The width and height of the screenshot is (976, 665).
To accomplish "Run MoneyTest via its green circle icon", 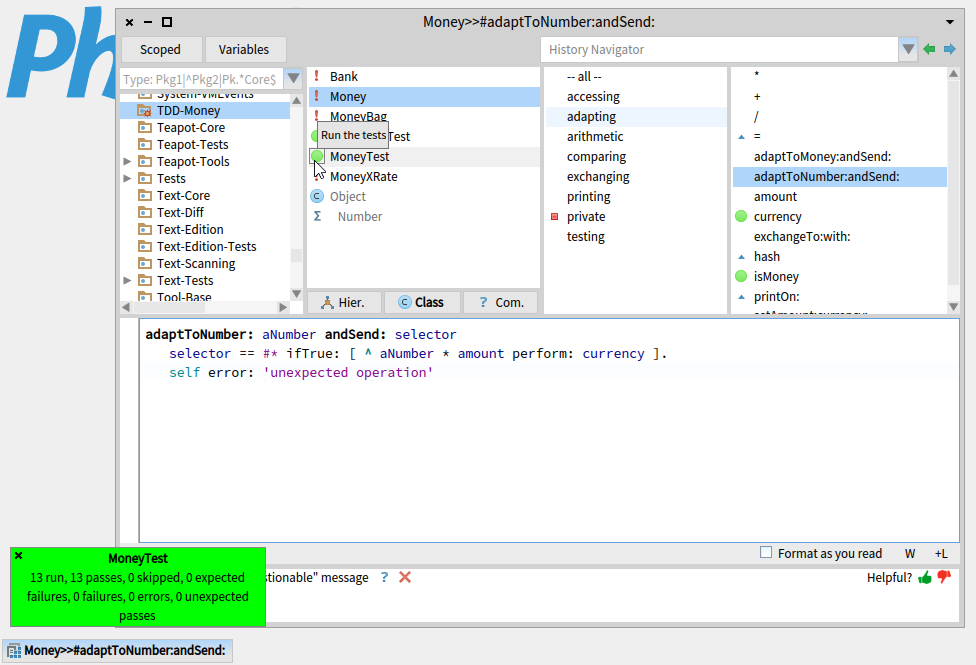I will [x=317, y=156].
